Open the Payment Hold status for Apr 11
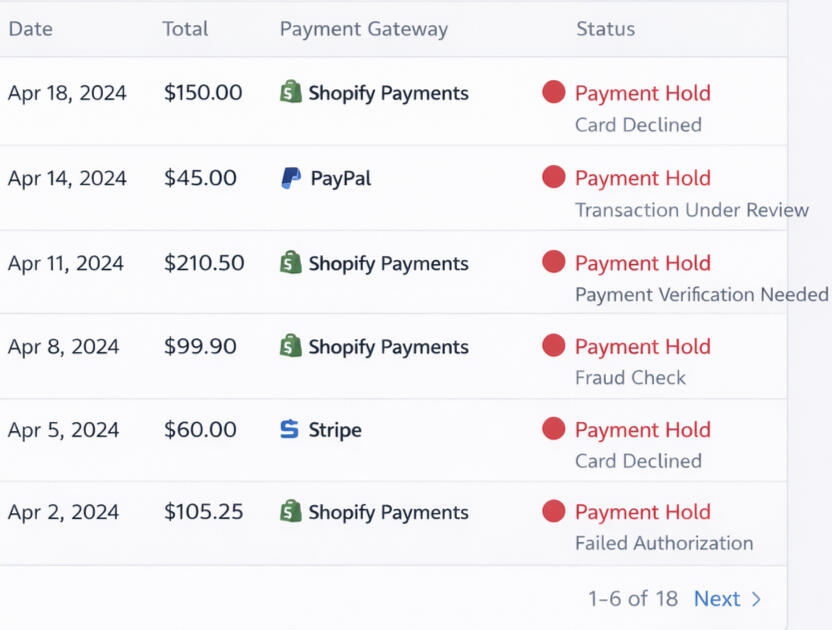The image size is (832, 630). pyautogui.click(x=642, y=263)
